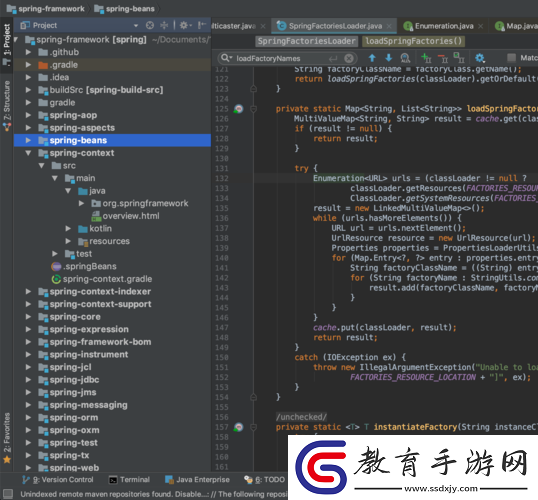Collapse the src folder
The image size is (538, 500).
click(x=42, y=165)
